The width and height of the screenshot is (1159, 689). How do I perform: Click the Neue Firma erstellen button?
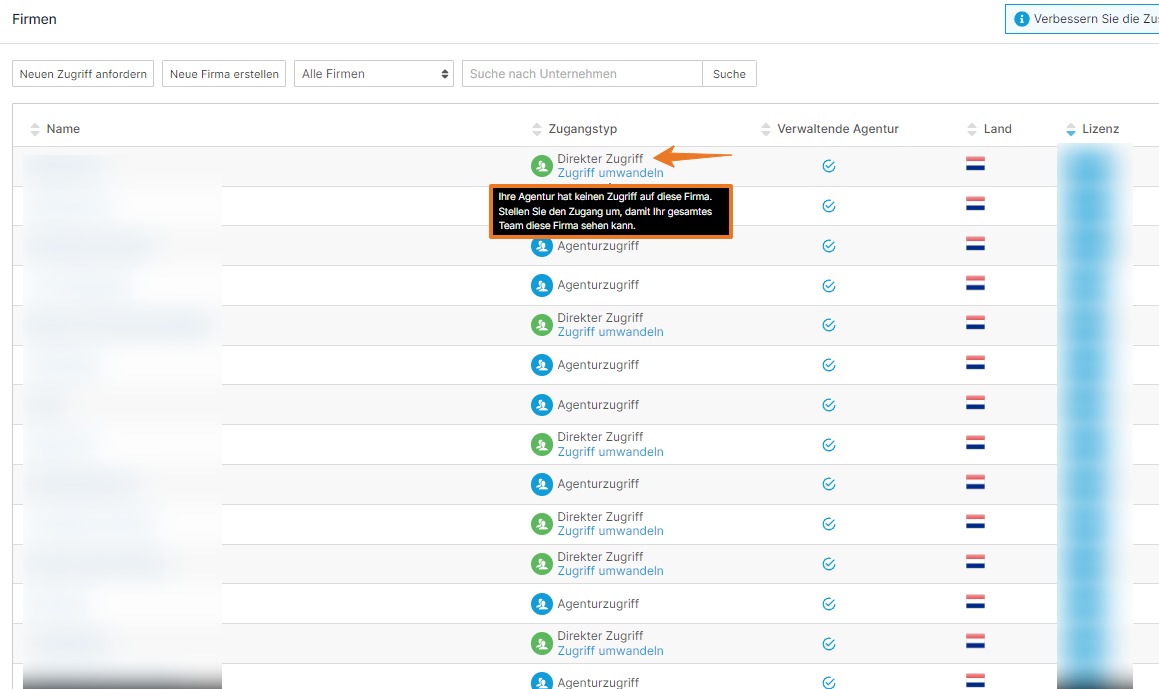[224, 74]
